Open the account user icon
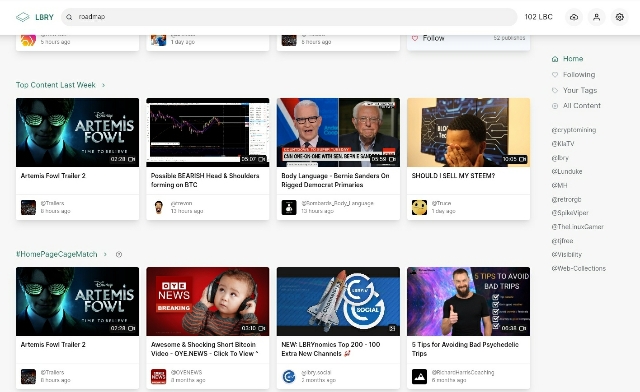 click(x=597, y=17)
